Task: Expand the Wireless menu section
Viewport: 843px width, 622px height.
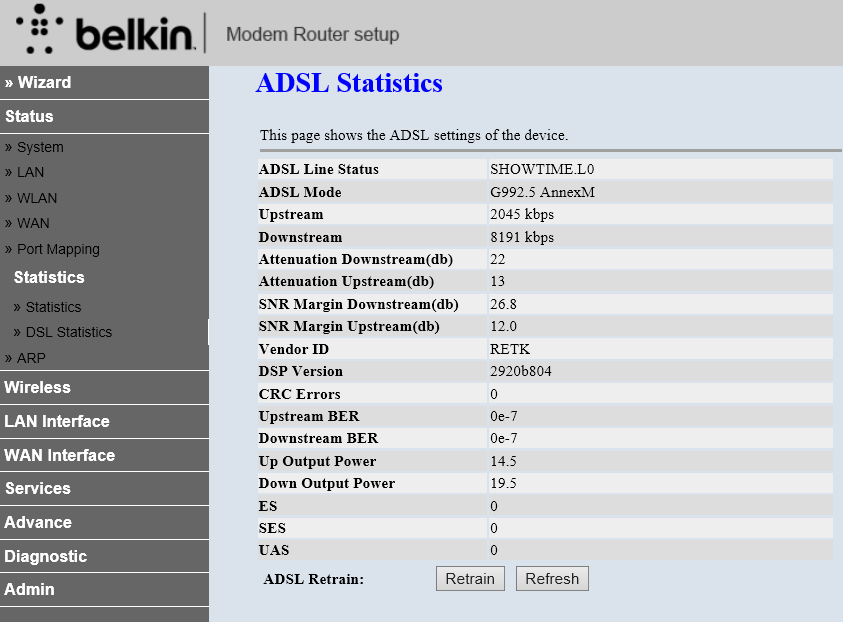Action: pyautogui.click(x=37, y=387)
